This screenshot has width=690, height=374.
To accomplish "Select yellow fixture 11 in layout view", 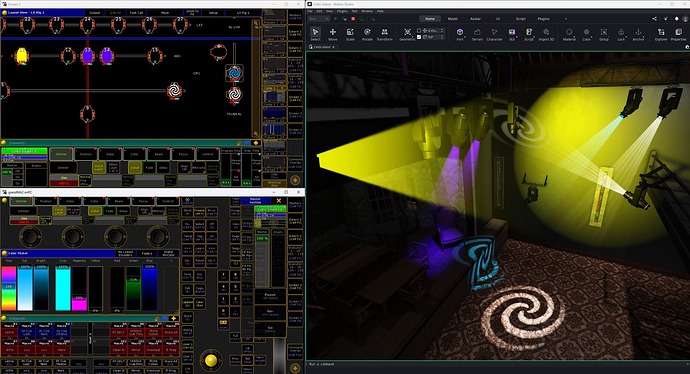I will 21,56.
